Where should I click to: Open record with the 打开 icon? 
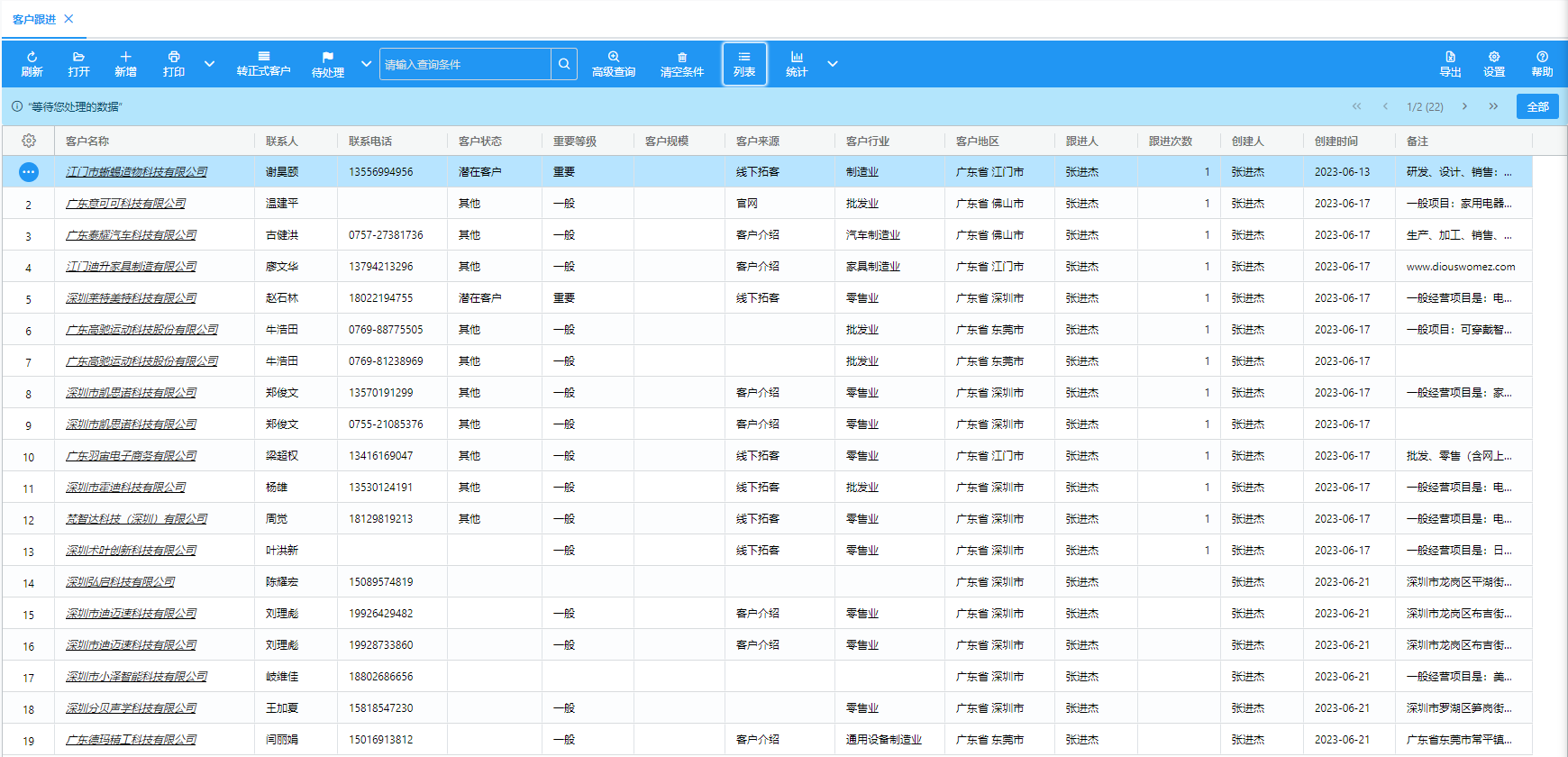[78, 64]
